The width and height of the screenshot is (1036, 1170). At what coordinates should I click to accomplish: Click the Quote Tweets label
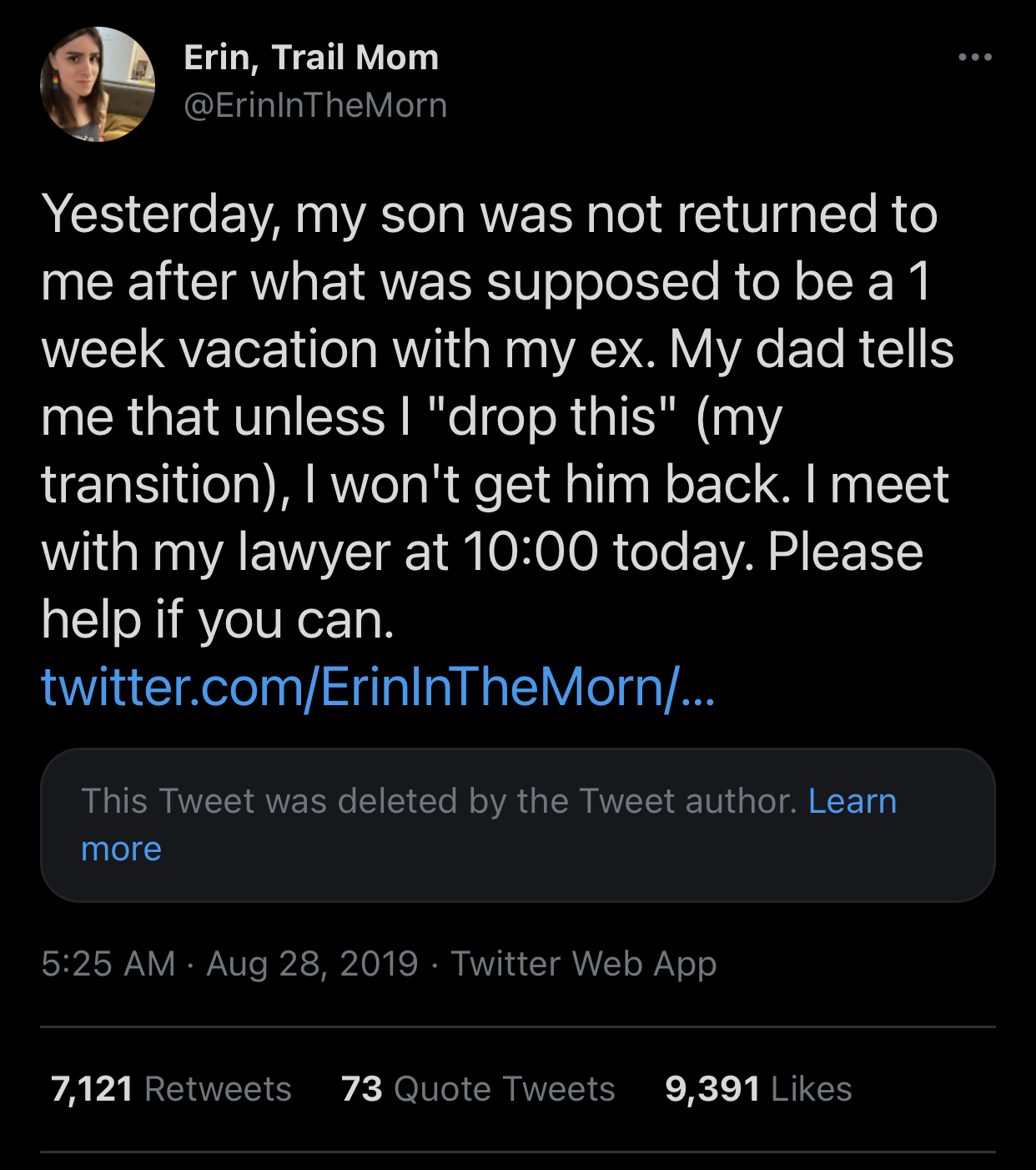click(x=504, y=1089)
